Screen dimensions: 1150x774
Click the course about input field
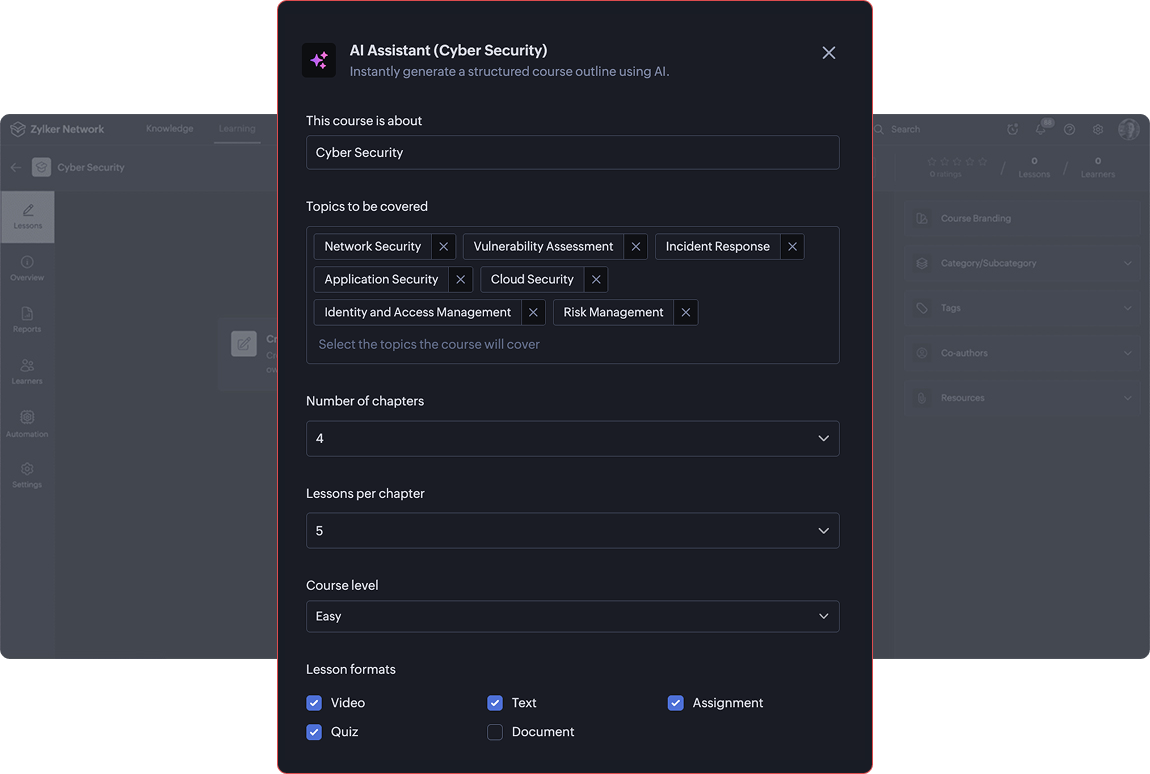572,152
